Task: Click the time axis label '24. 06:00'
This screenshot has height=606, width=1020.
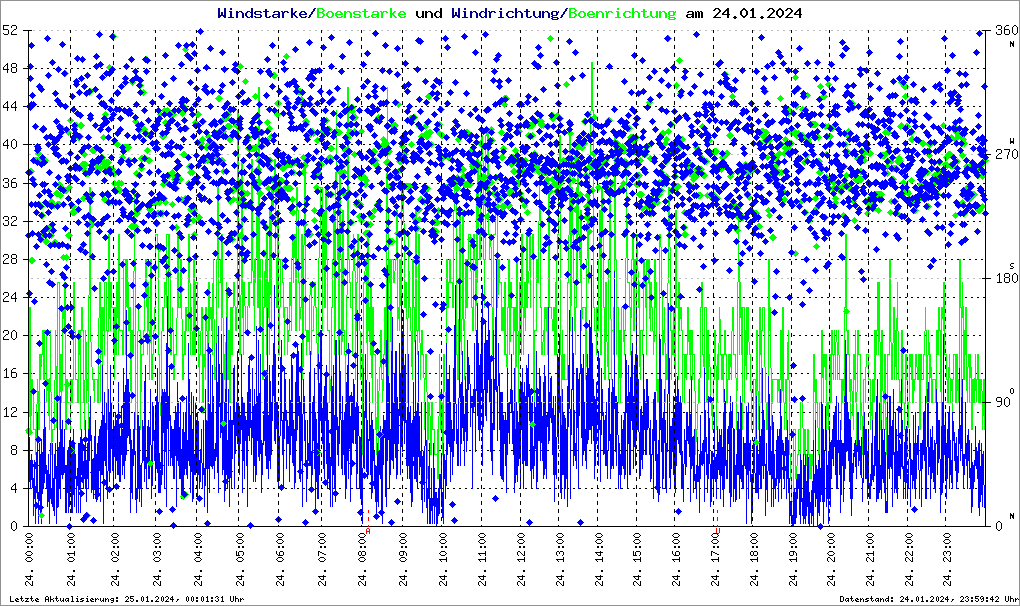Action: tap(279, 559)
